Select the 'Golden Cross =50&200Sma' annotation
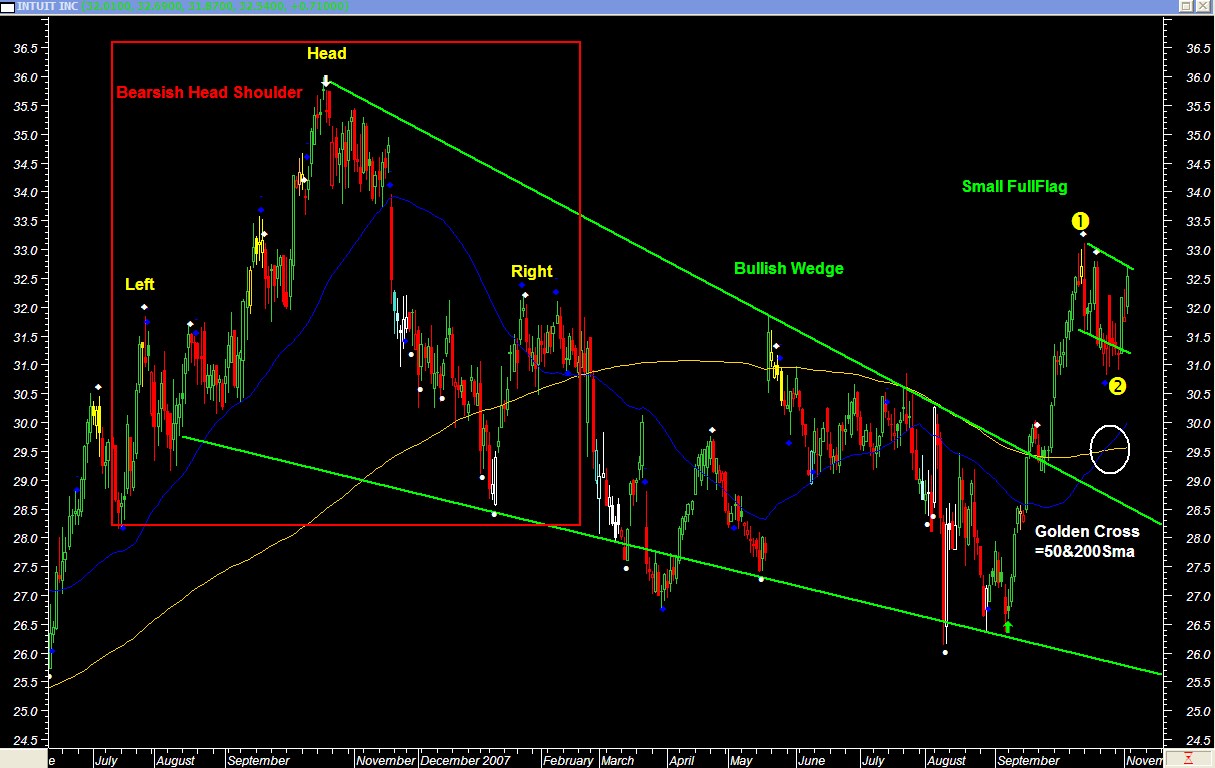 (1087, 541)
